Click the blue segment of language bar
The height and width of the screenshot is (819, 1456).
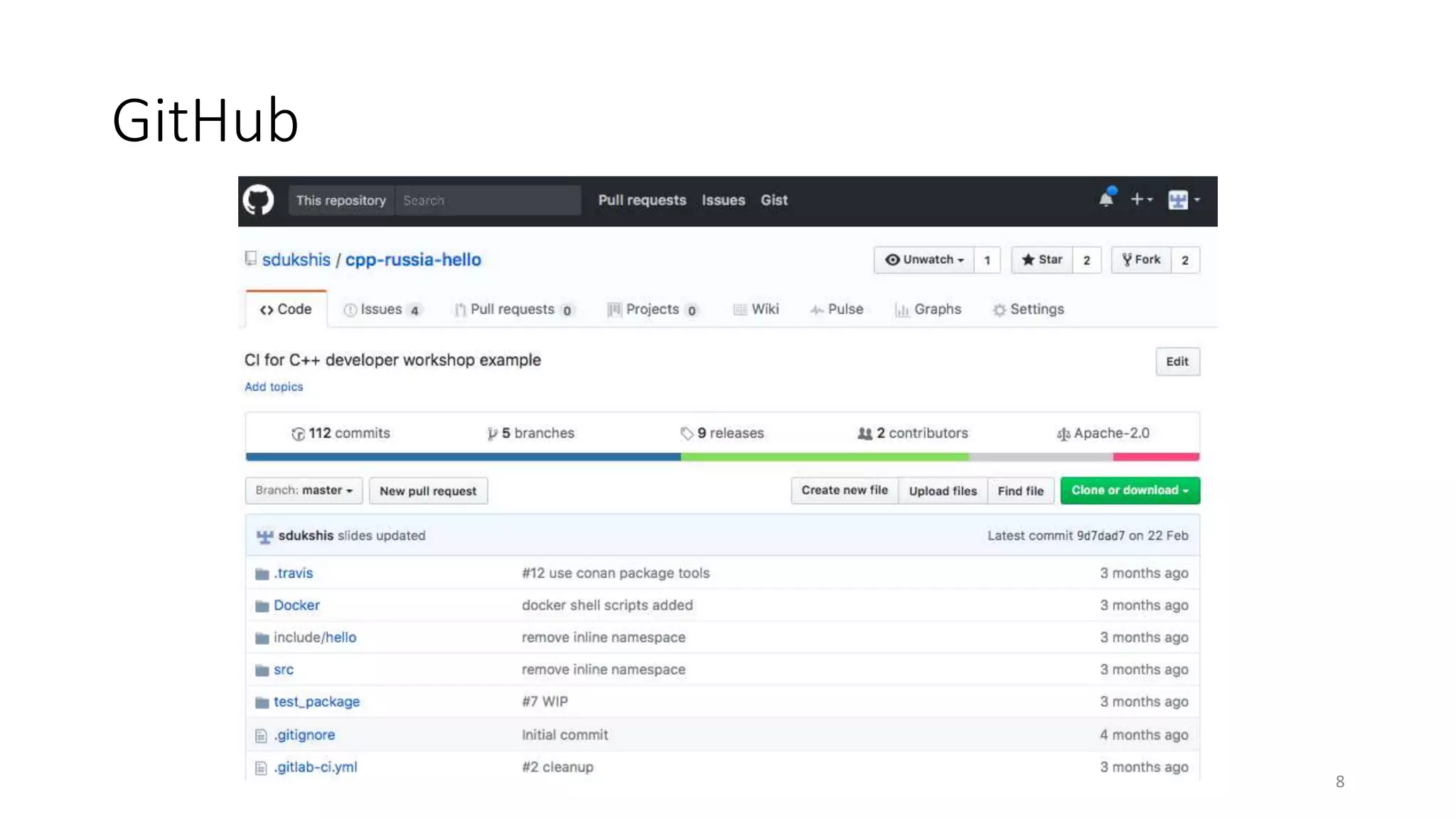464,457
